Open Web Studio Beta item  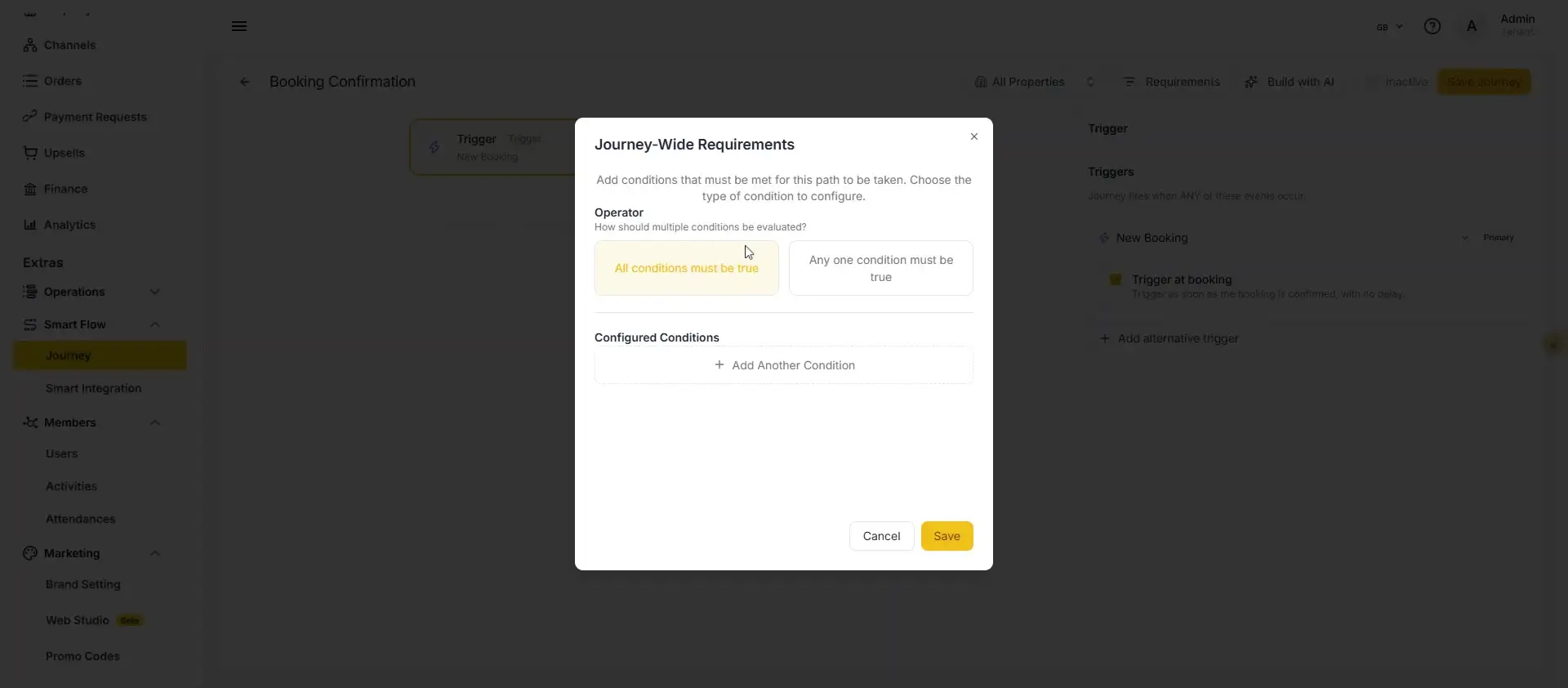point(94,620)
